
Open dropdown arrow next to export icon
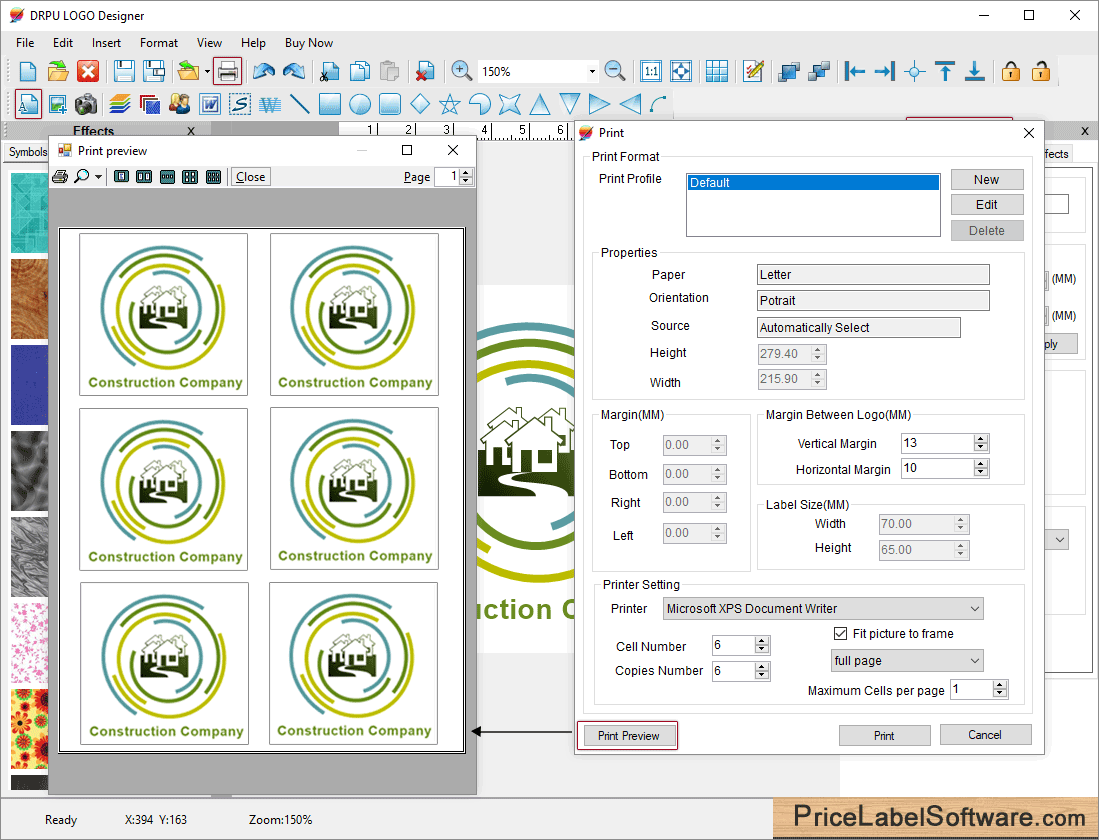207,72
